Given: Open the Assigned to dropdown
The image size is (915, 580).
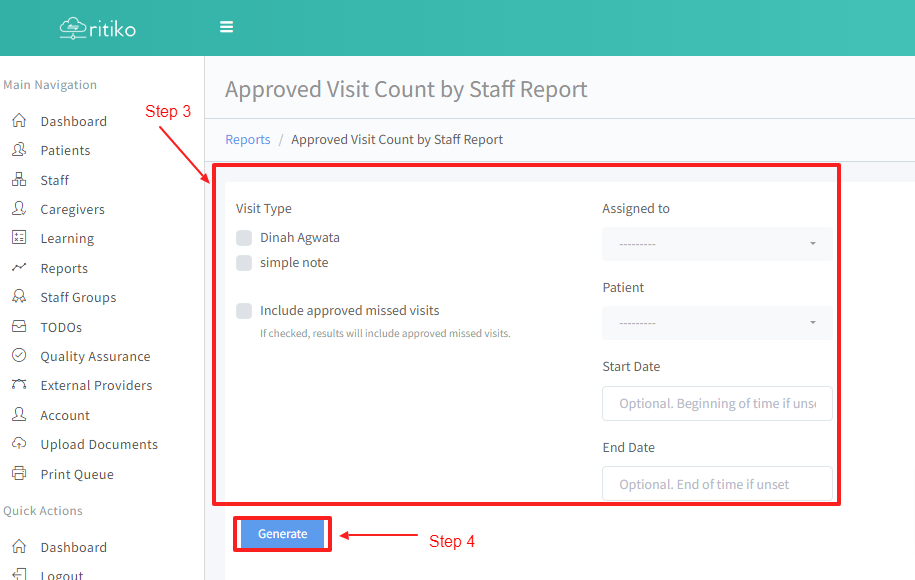Looking at the screenshot, I should [717, 244].
